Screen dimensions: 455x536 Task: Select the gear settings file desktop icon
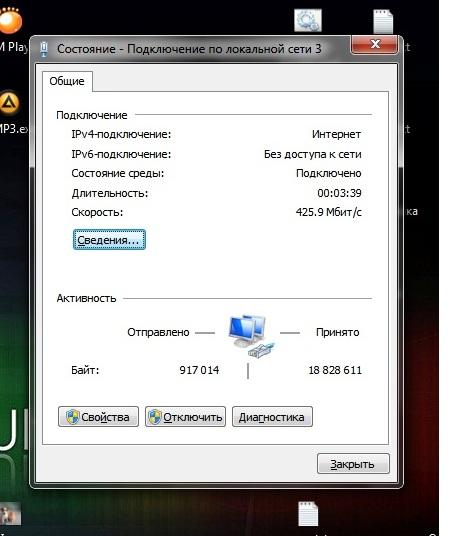(308, 20)
